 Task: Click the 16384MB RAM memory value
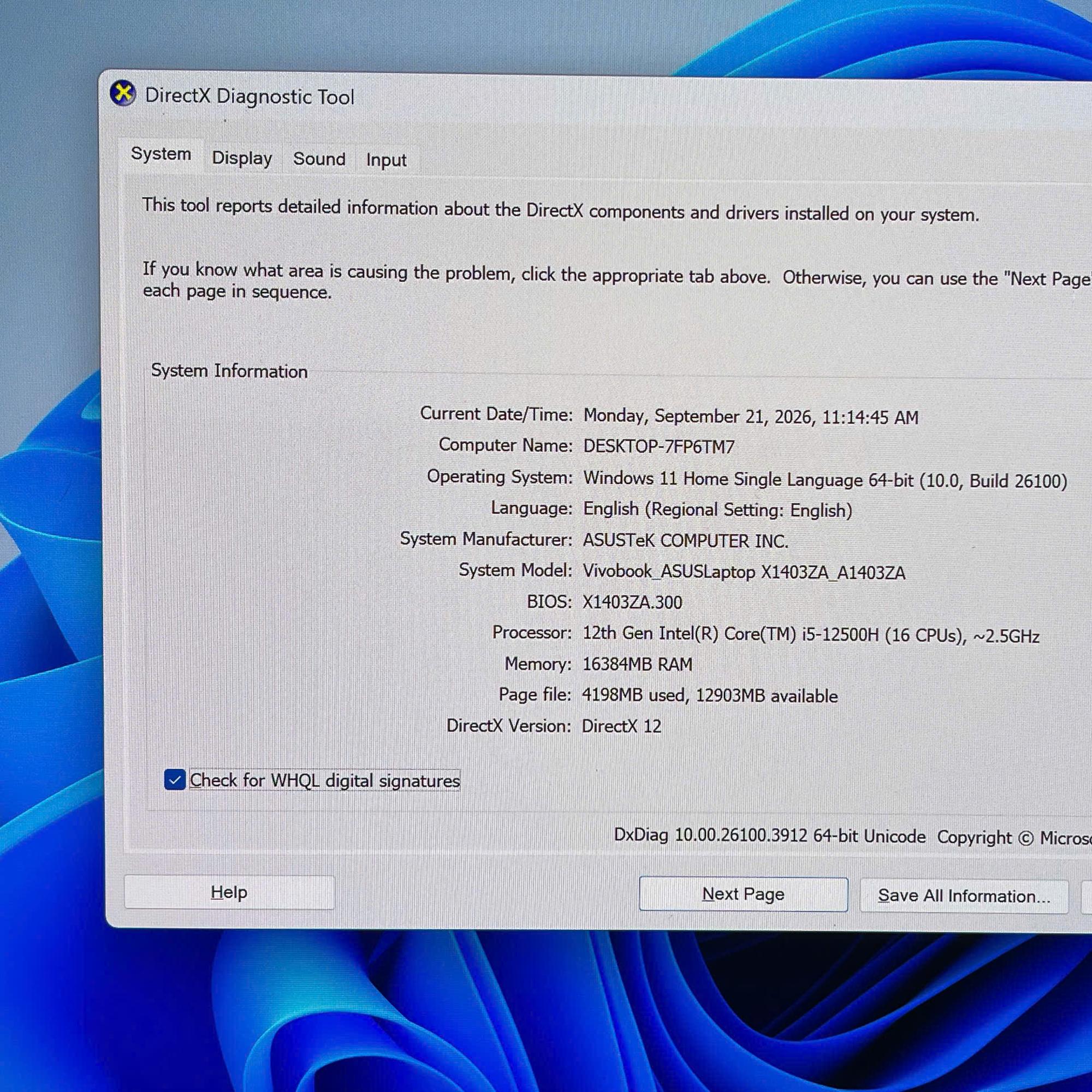tap(637, 664)
